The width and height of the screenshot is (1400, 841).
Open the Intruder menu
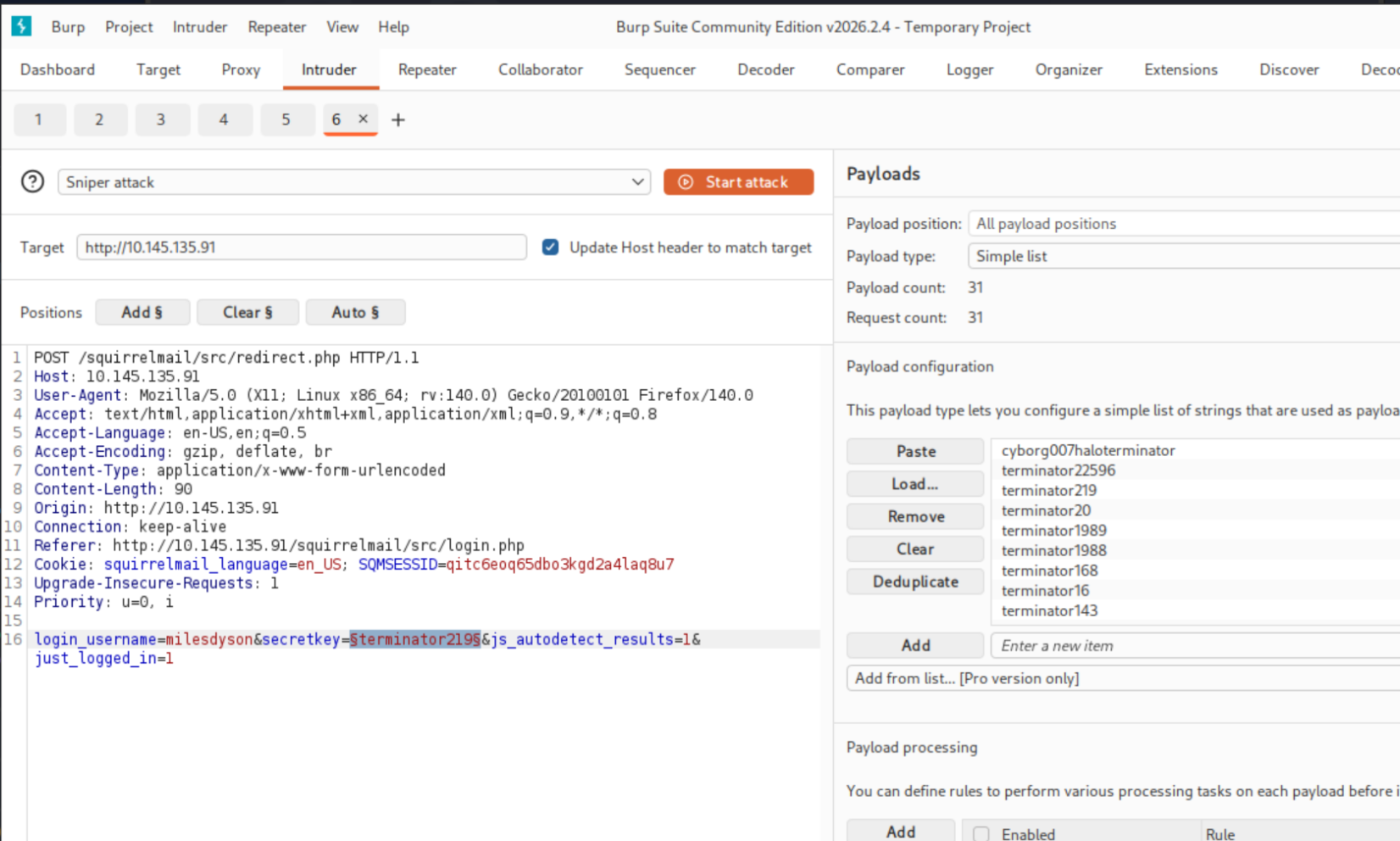200,27
